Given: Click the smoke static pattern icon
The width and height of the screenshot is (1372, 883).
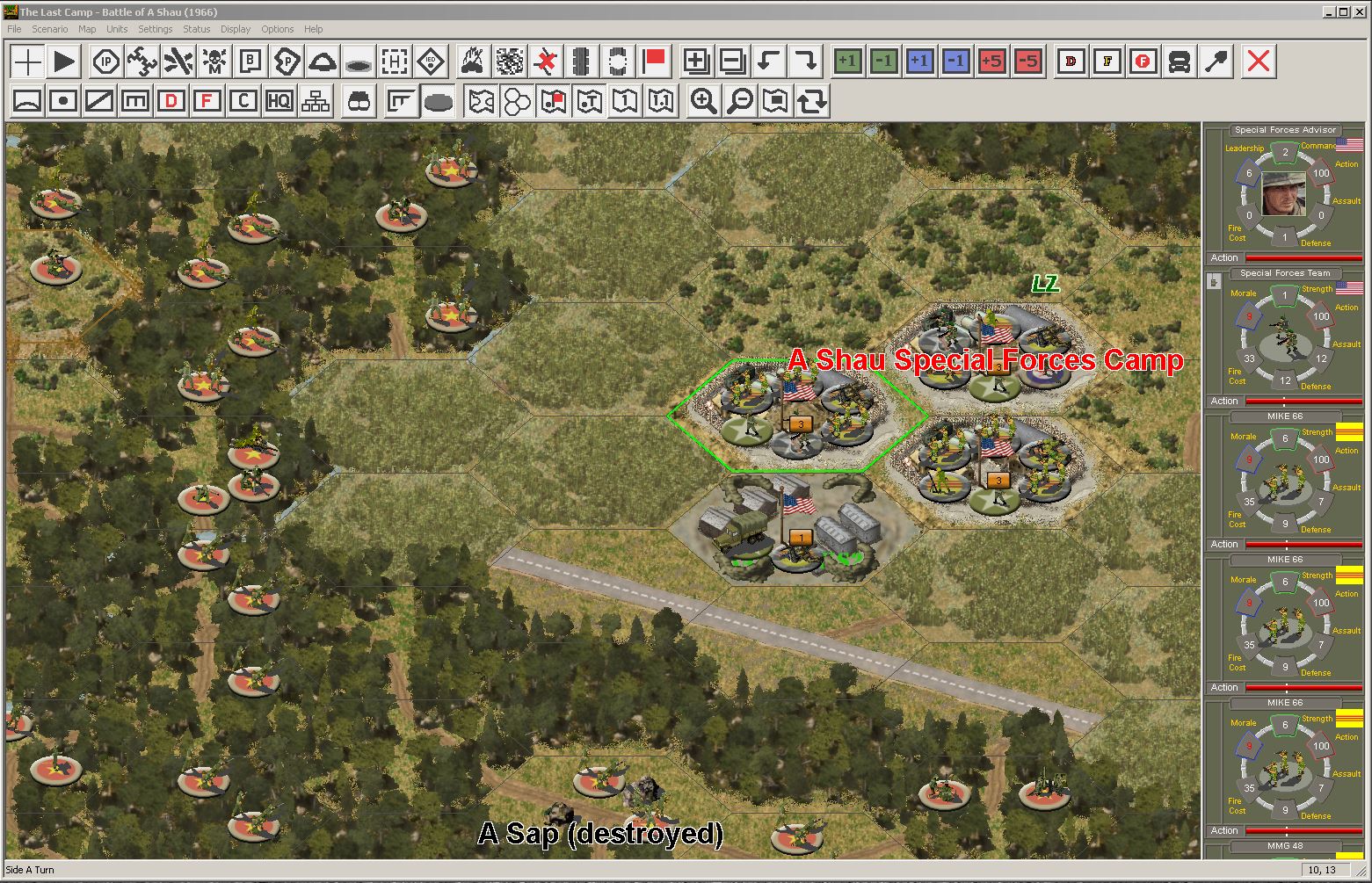Looking at the screenshot, I should 510,62.
